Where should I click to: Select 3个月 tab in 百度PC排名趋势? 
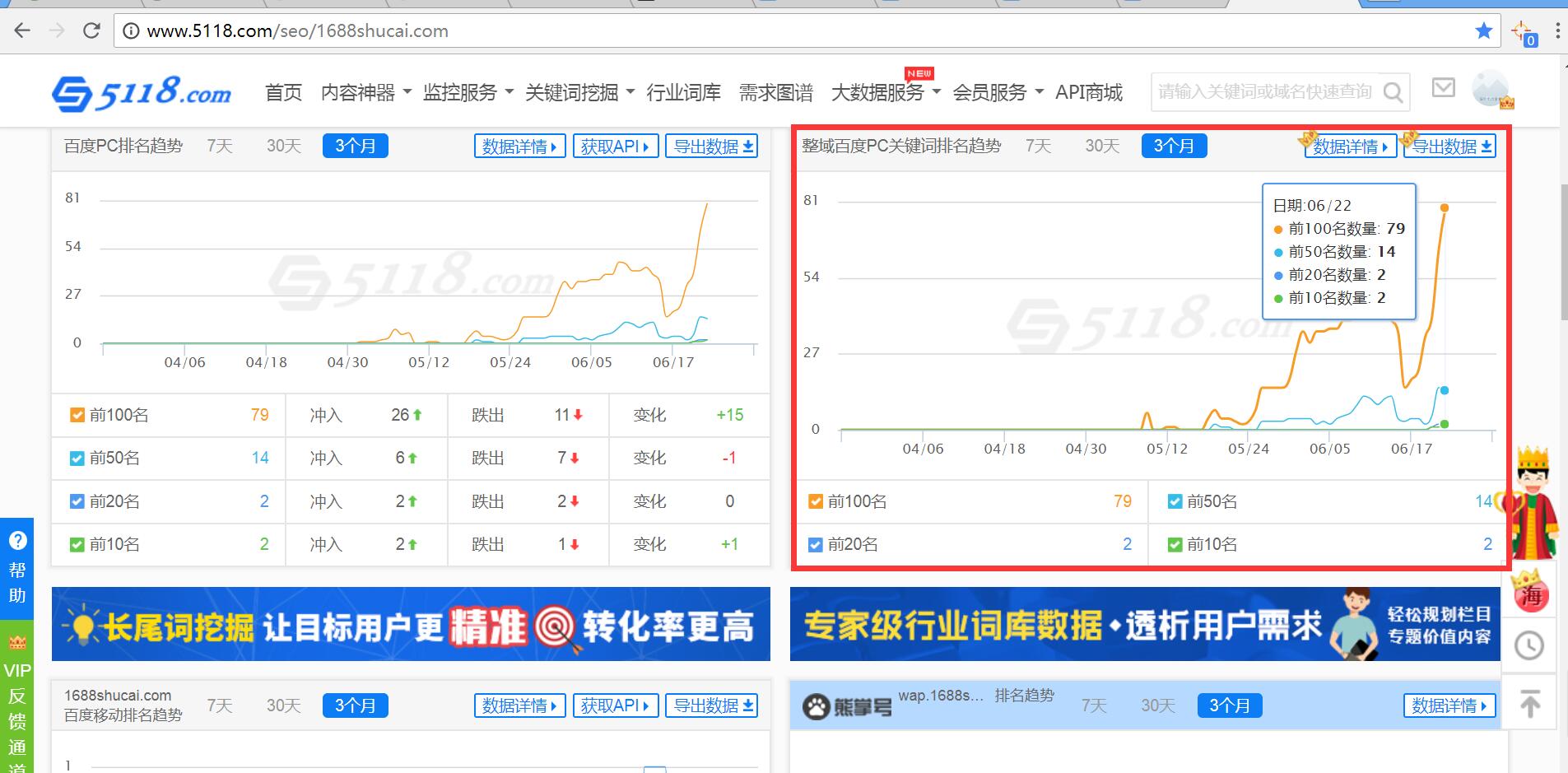(x=355, y=147)
